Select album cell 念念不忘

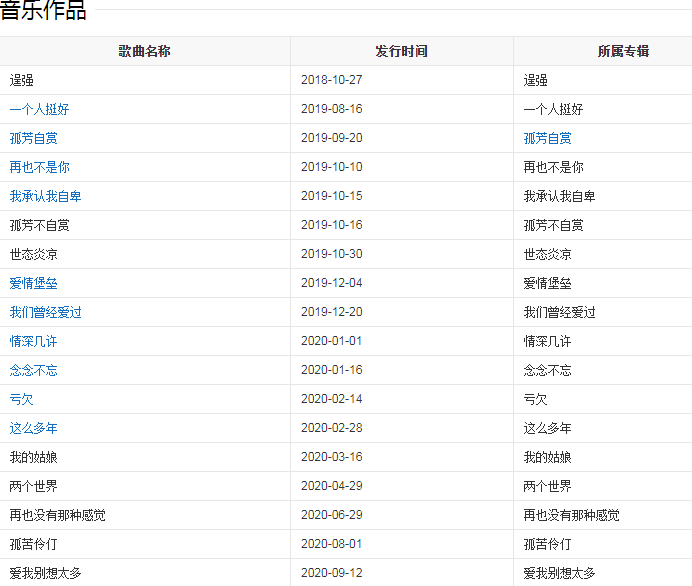pyautogui.click(x=547, y=370)
